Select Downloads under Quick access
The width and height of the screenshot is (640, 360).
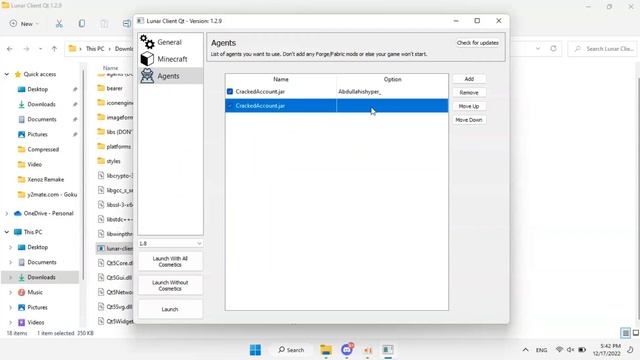coord(41,104)
